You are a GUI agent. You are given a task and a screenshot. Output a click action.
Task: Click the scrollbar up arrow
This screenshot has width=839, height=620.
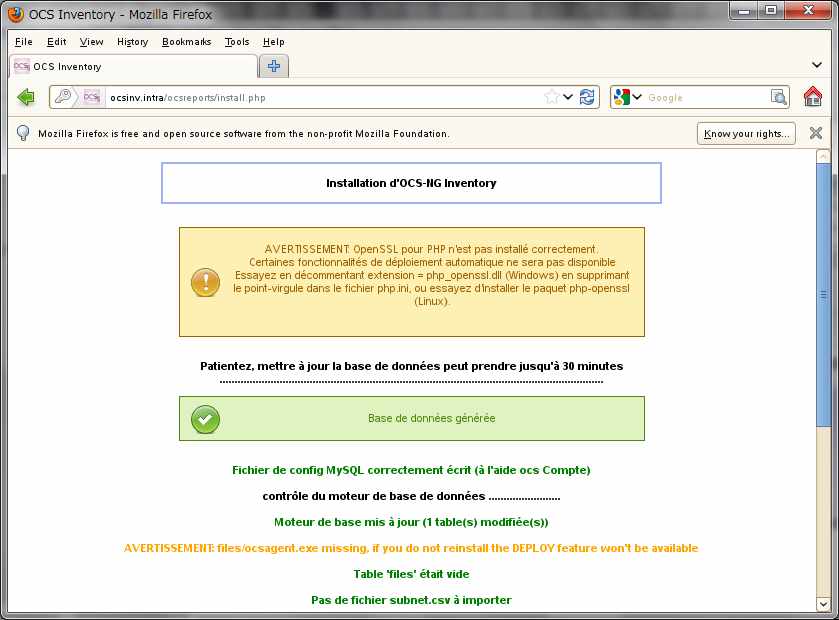(823, 156)
